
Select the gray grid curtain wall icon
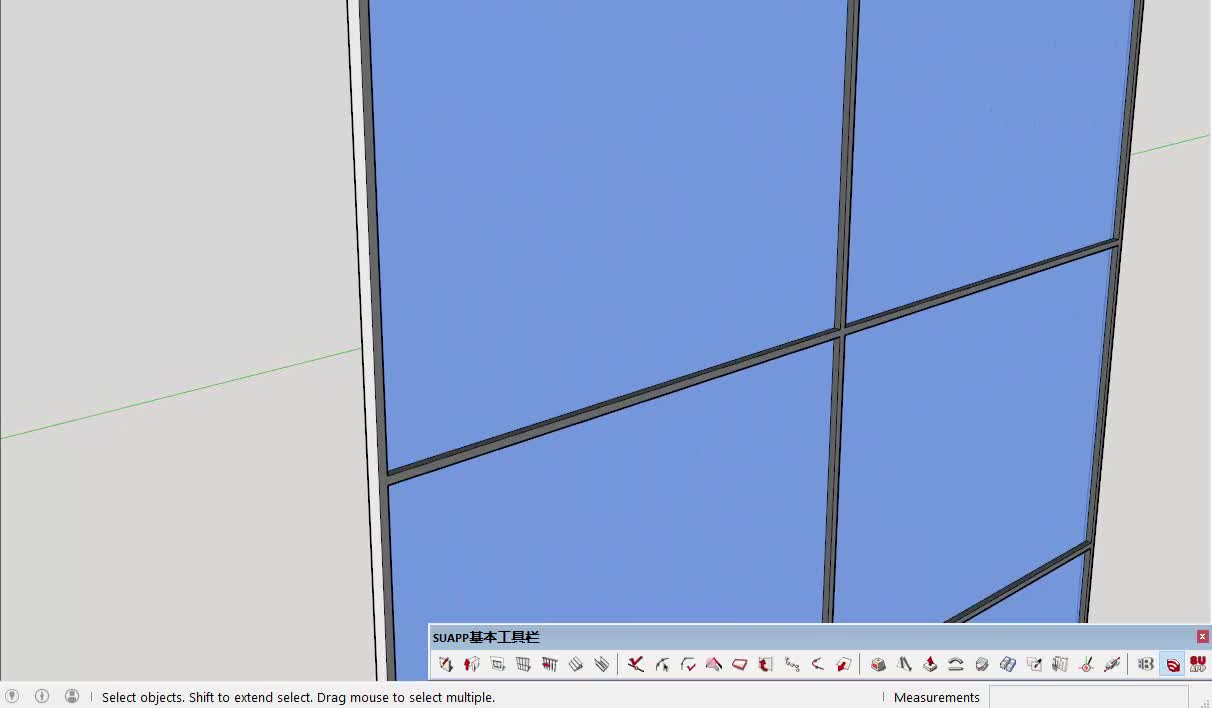click(x=524, y=664)
